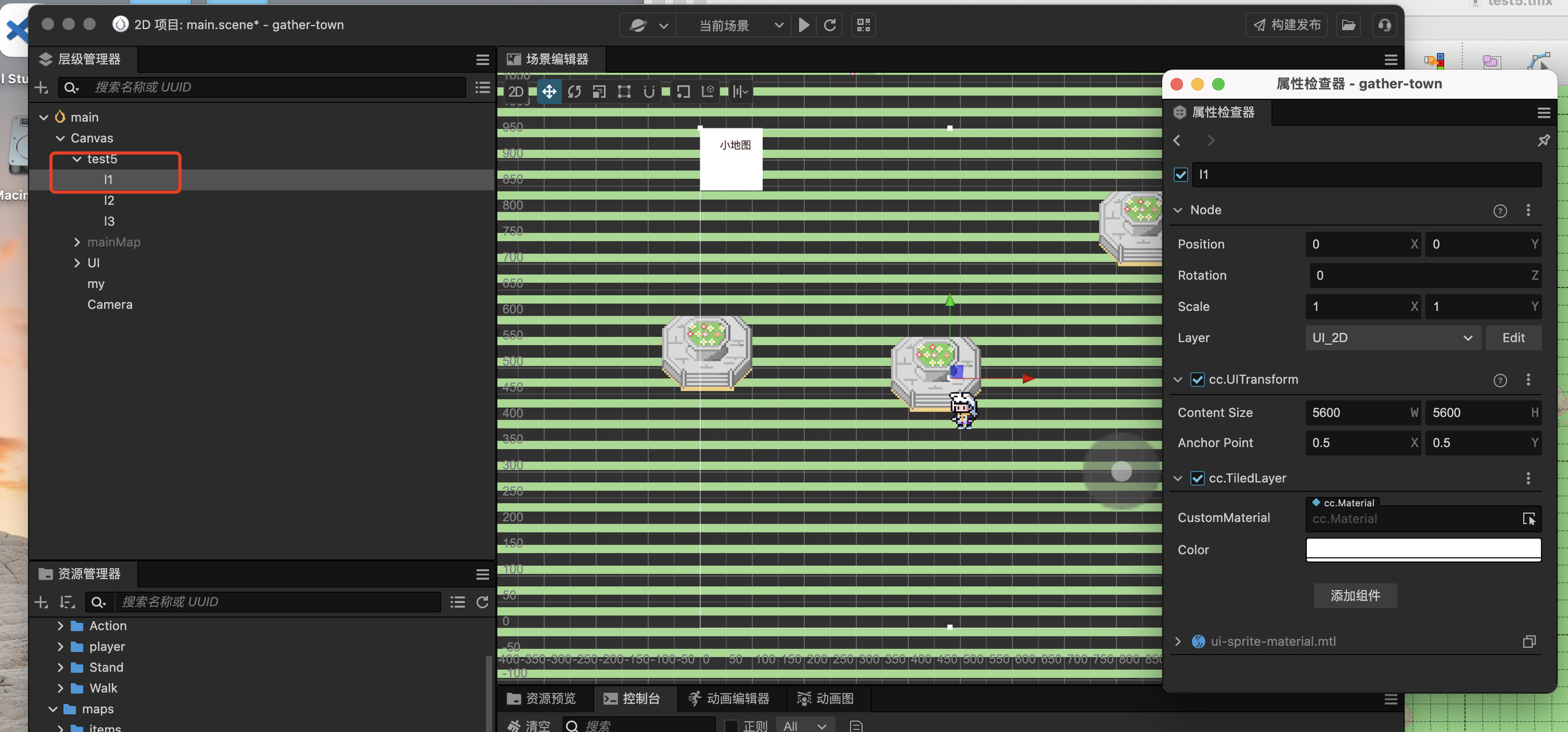The image size is (1568, 732).
Task: Disable the cc.UITransform component checkbox
Action: 1197,380
